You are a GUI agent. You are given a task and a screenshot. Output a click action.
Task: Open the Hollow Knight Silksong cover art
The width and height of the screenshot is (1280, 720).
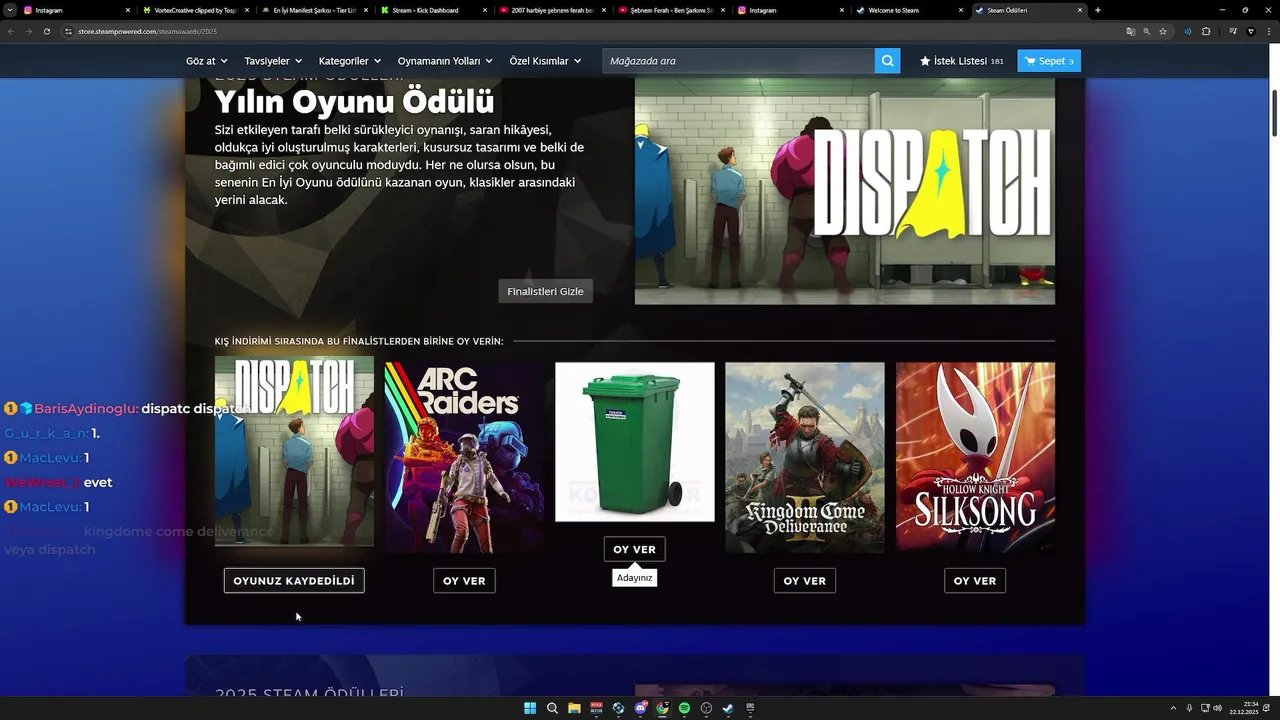point(975,458)
